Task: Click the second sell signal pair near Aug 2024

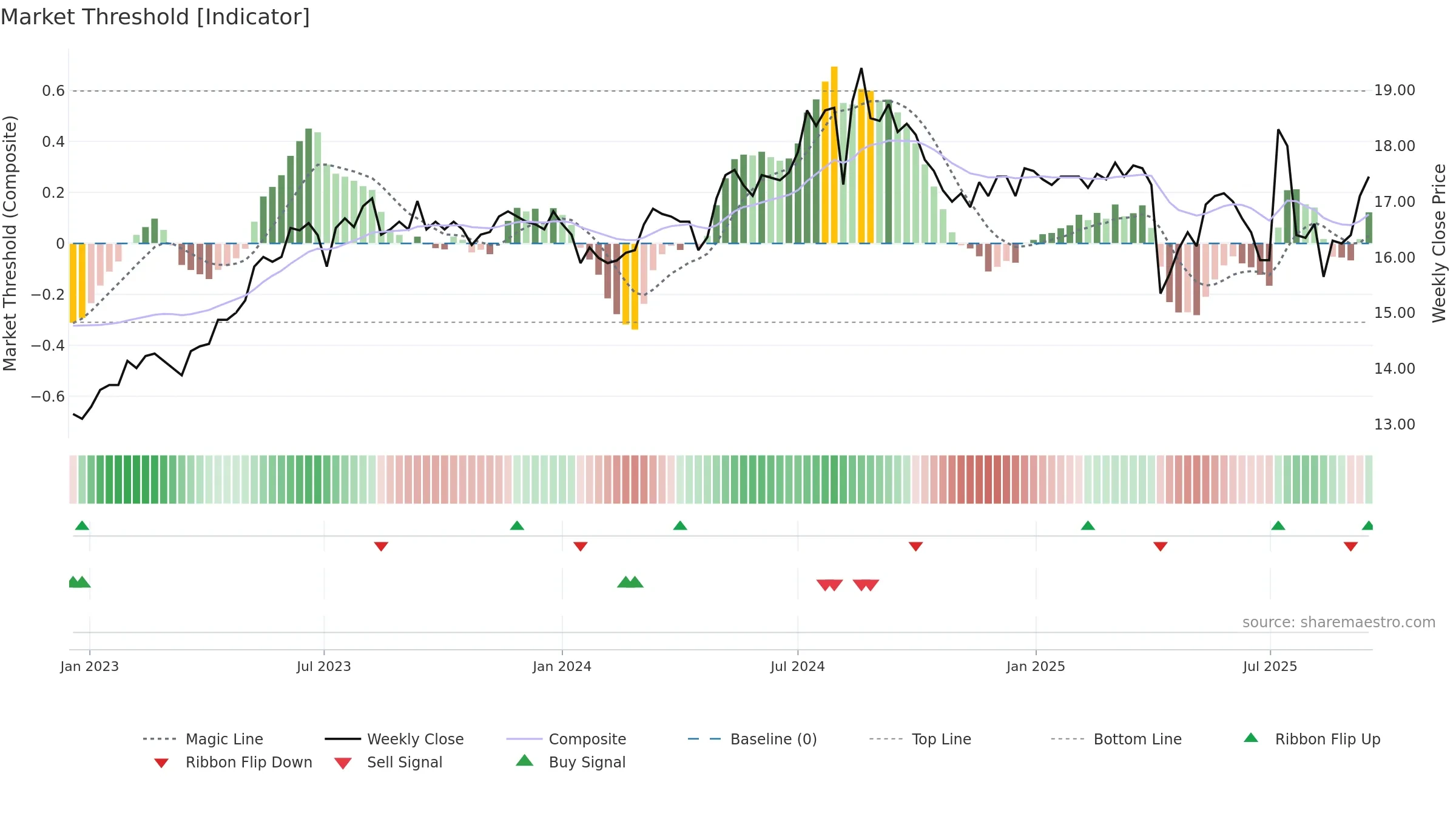Action: 866,585
